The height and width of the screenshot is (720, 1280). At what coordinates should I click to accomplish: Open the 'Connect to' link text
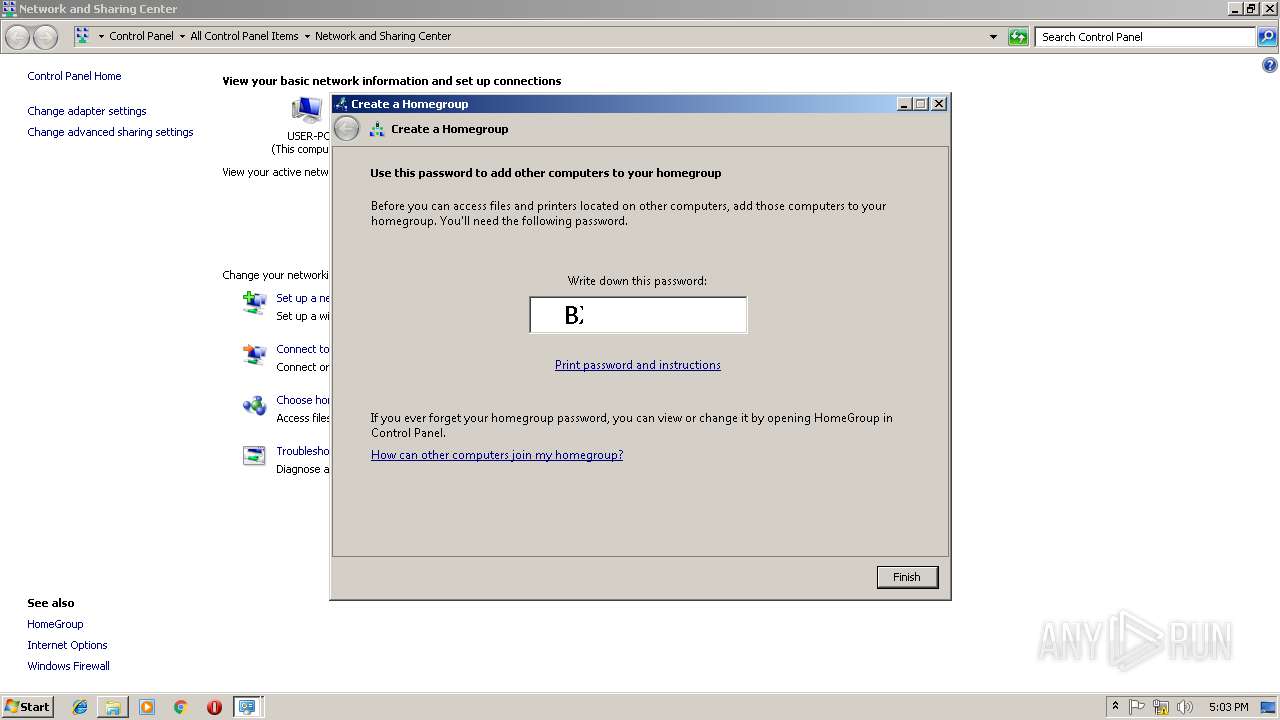(303, 349)
